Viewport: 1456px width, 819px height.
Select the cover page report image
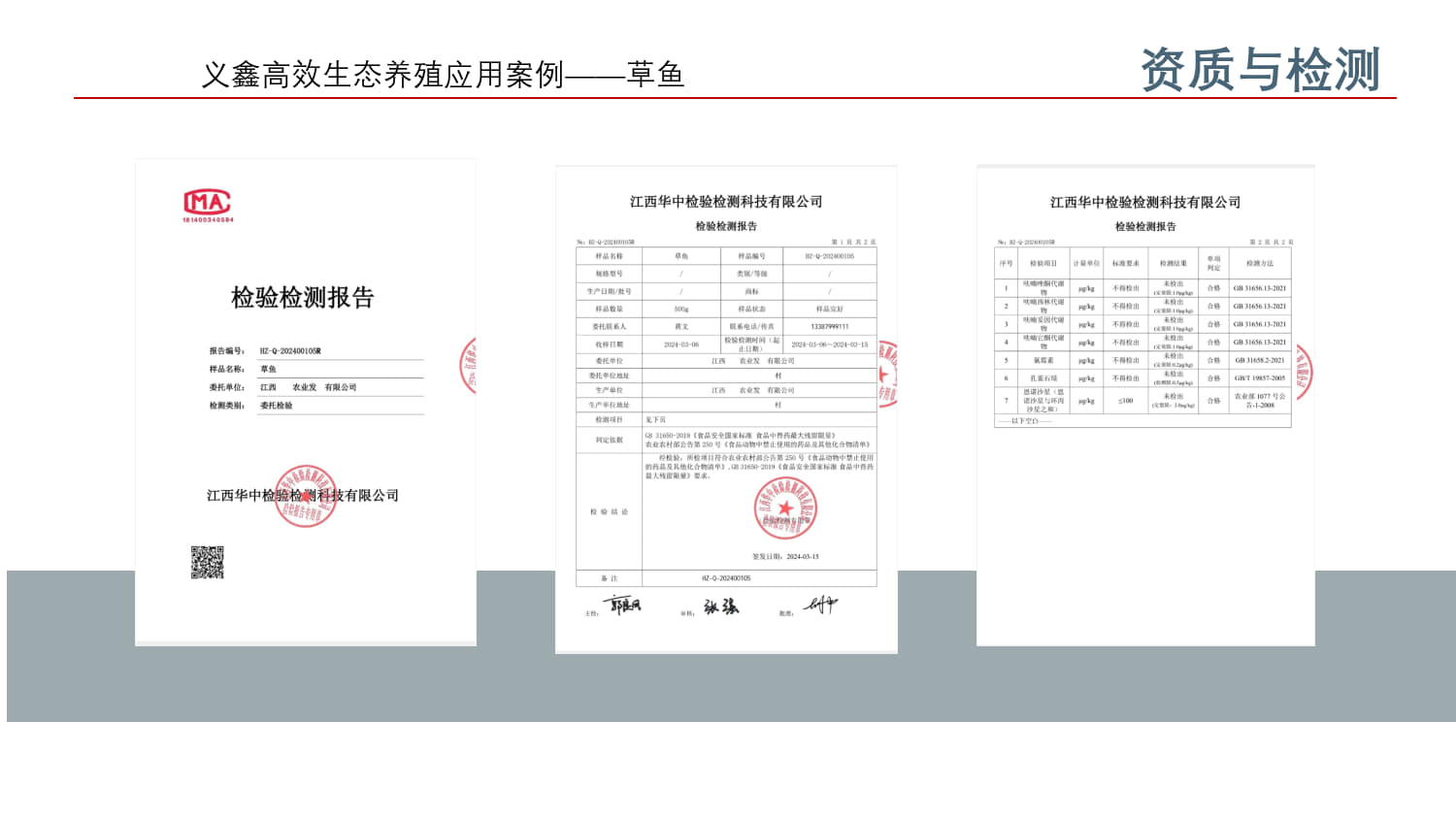pyautogui.click(x=306, y=403)
